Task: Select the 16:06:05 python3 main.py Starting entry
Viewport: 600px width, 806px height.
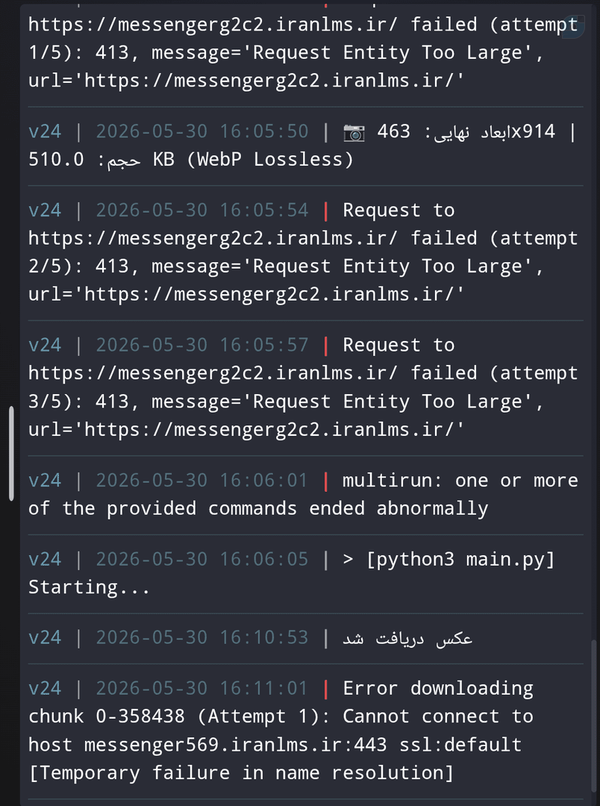Action: [305, 573]
